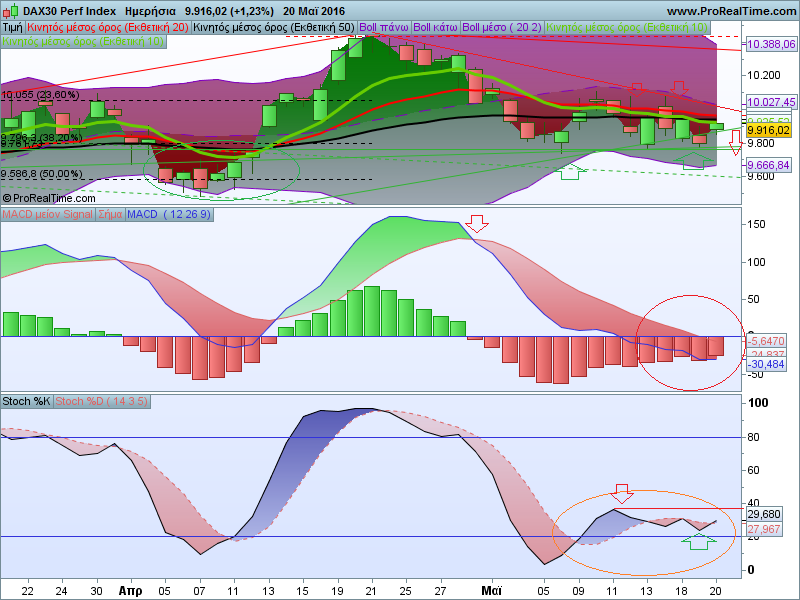The width and height of the screenshot is (800, 600).
Task: Click the 10.027,45 price tag
Action: 771,102
